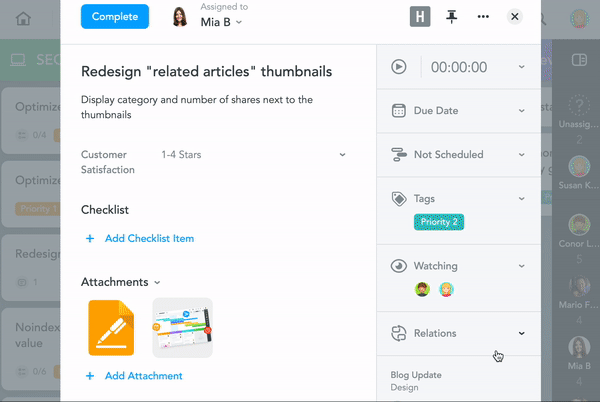Click the Customer Satisfaction field label
The height and width of the screenshot is (402, 600).
(108, 162)
